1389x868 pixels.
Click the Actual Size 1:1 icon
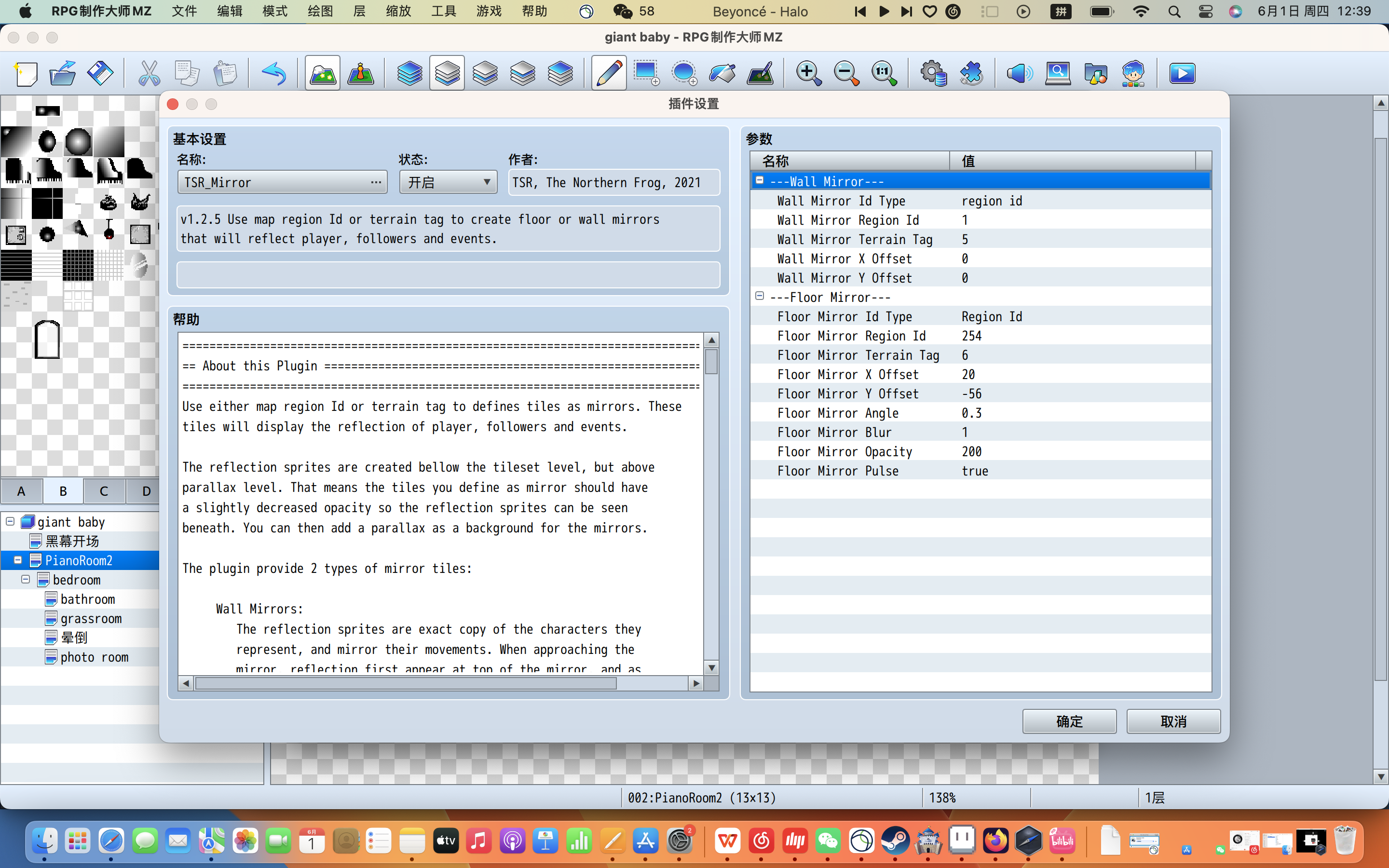click(884, 73)
